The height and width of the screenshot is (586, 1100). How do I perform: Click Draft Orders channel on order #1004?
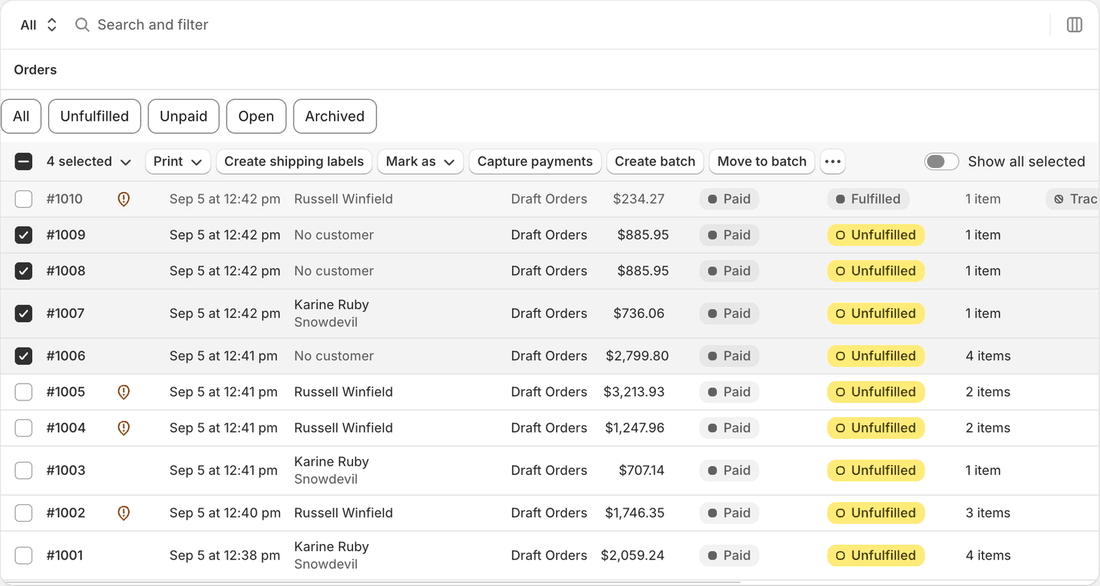549,428
